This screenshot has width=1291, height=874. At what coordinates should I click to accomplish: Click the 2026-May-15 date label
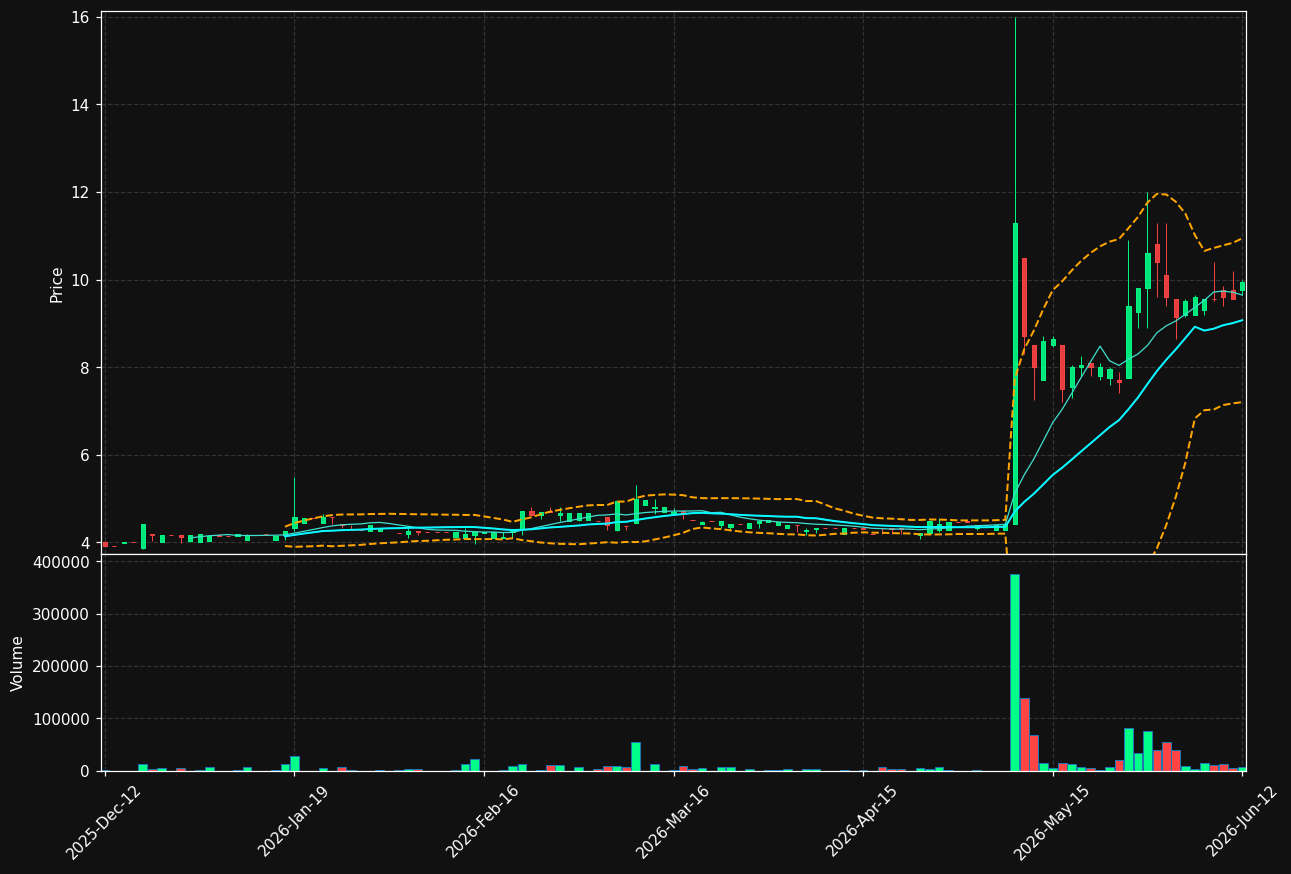(x=1052, y=822)
